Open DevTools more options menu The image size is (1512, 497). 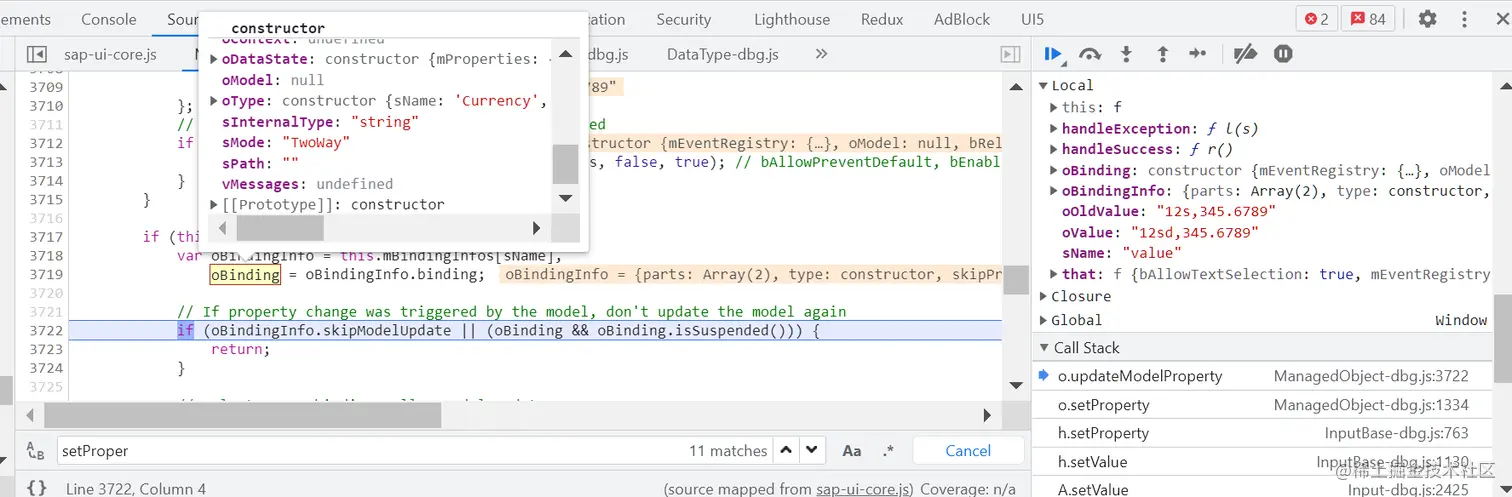[x=1463, y=19]
